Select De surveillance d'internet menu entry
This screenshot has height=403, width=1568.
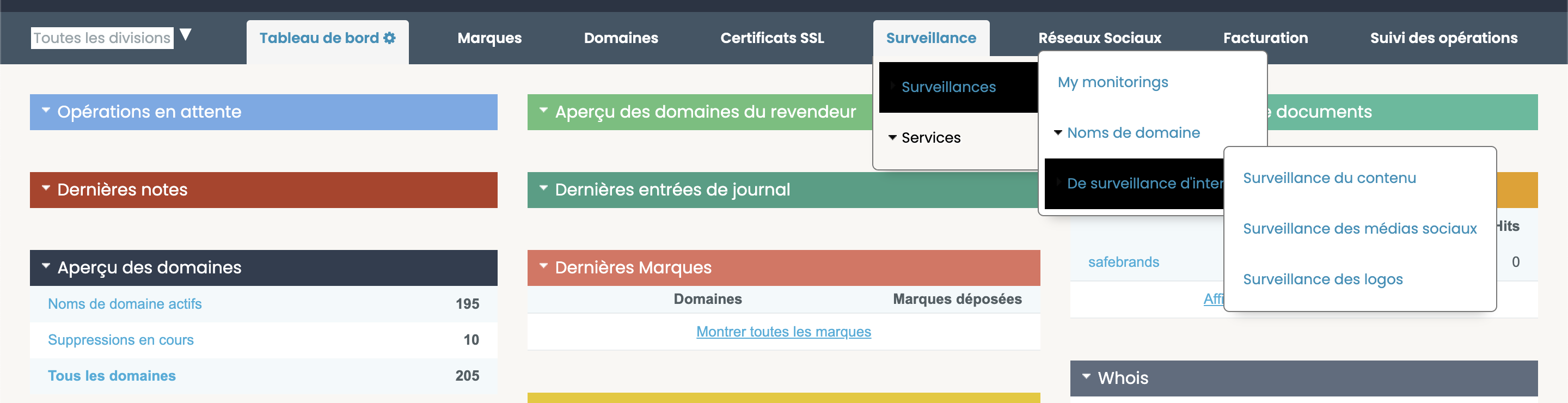pos(1134,183)
